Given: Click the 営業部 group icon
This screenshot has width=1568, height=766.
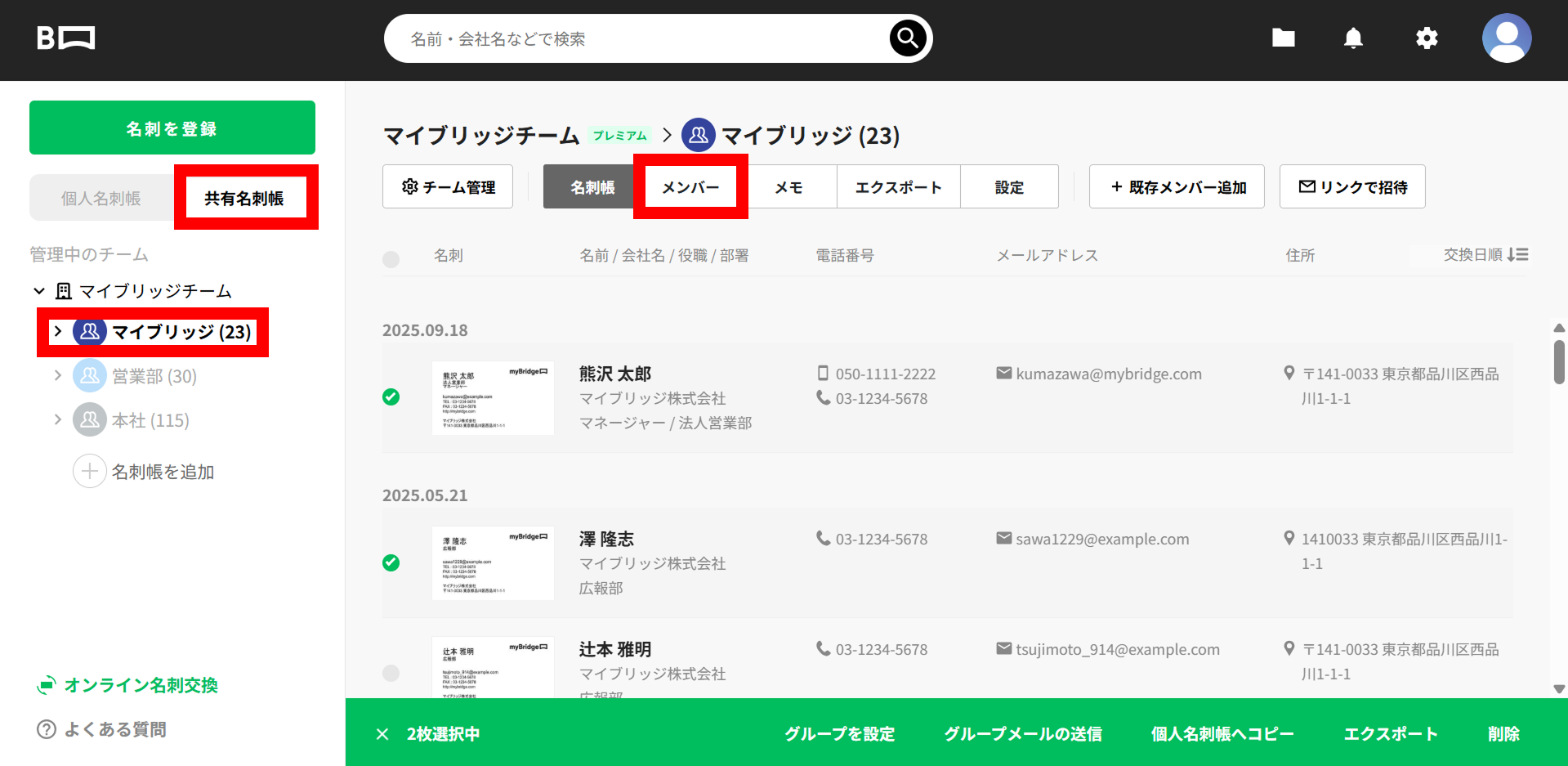Looking at the screenshot, I should (x=90, y=375).
